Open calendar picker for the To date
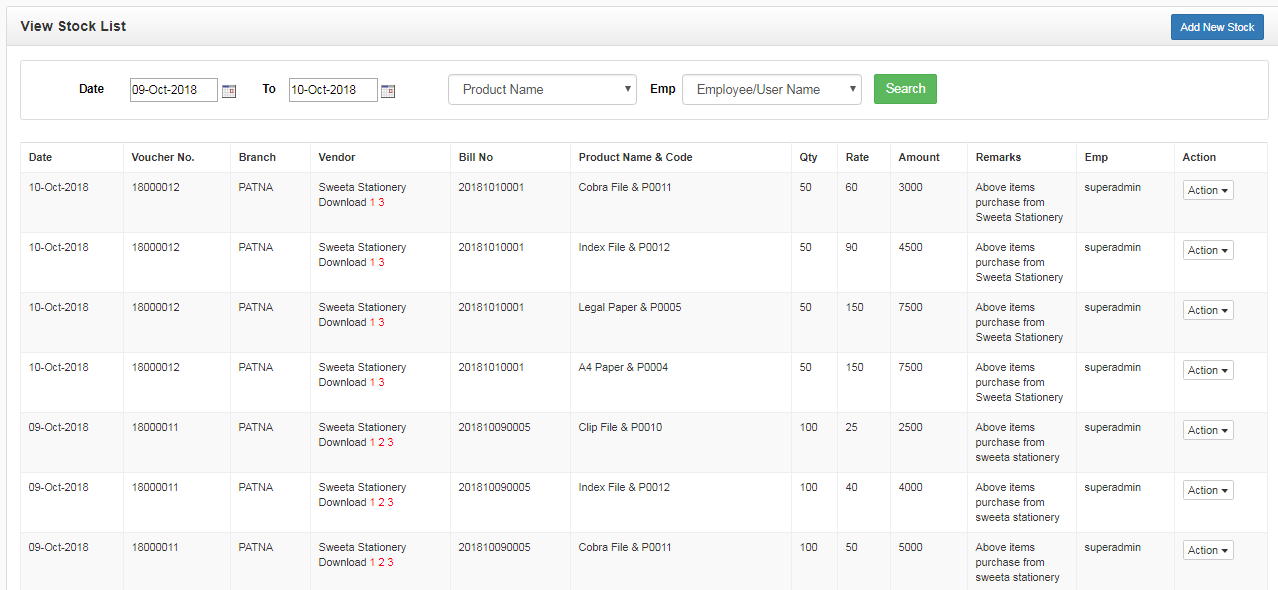The height and width of the screenshot is (590, 1278). coord(388,91)
